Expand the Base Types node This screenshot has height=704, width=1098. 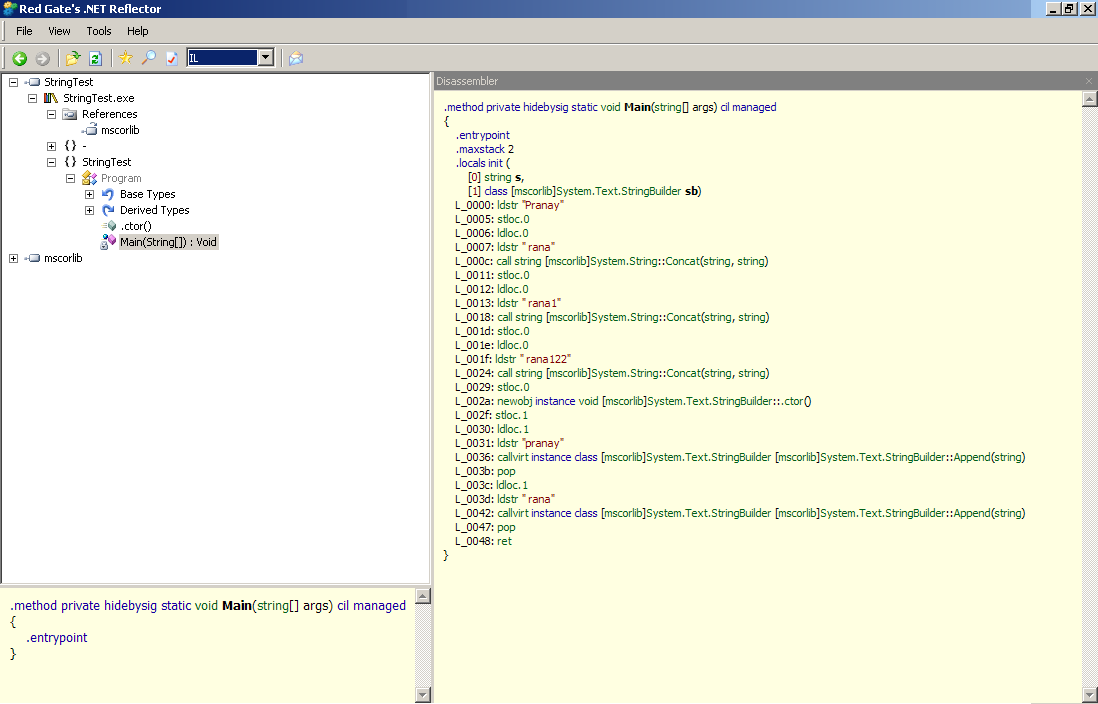90,195
